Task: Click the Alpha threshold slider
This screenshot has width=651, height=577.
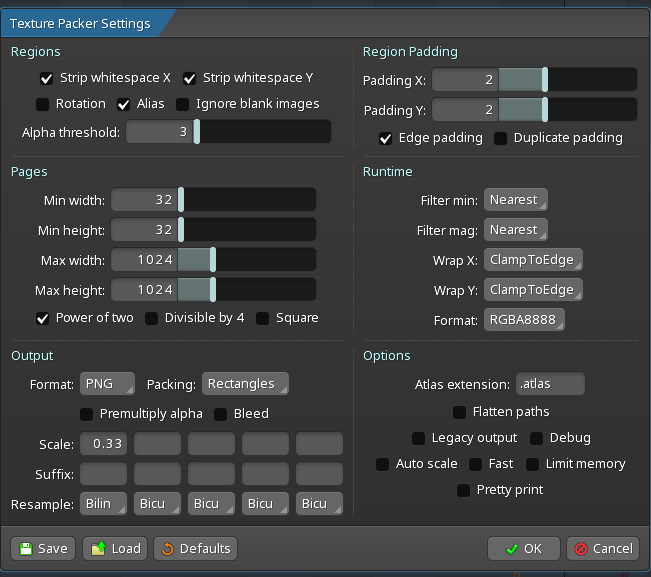Action: [x=228, y=132]
